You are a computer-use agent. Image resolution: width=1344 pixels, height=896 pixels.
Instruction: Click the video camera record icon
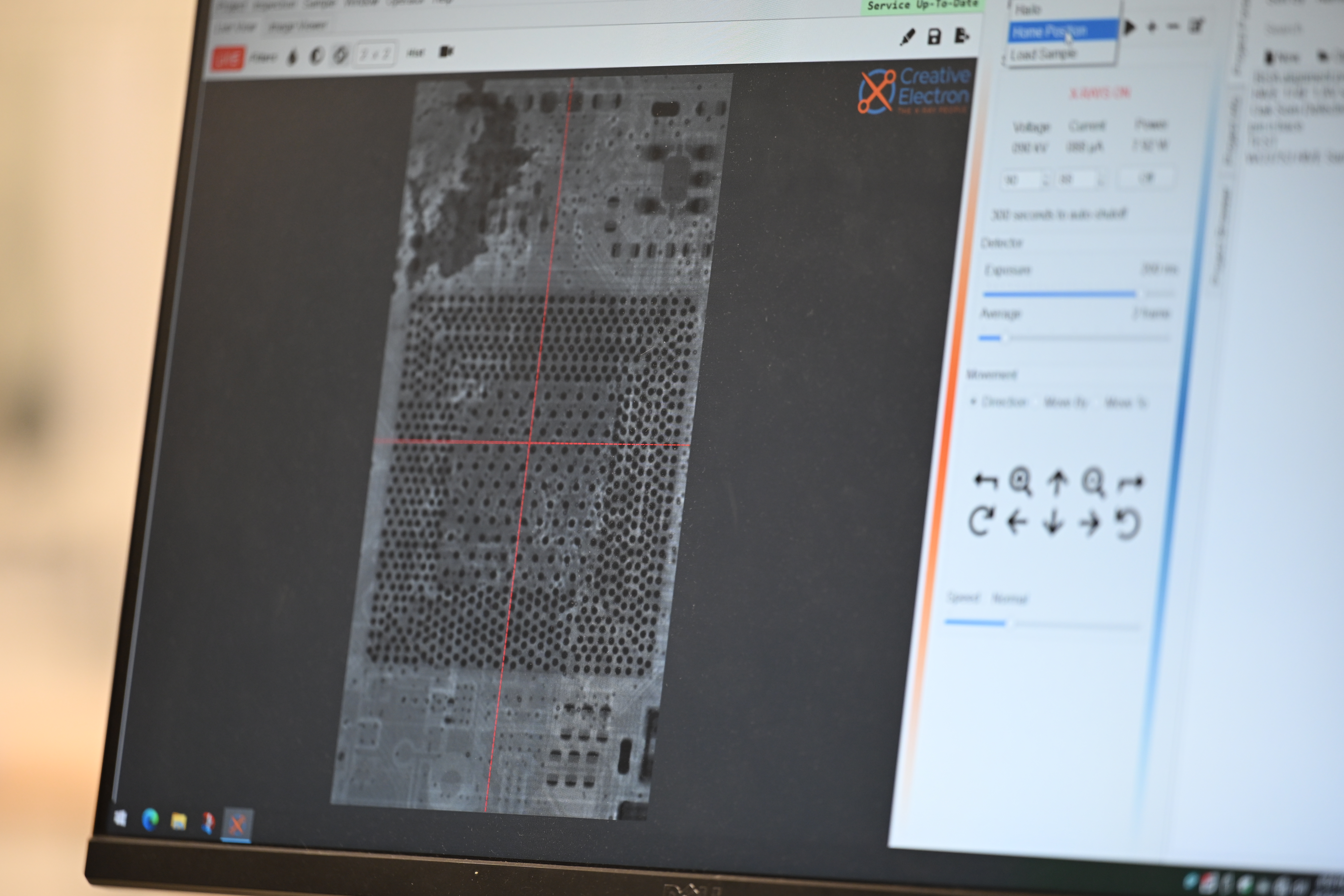[446, 51]
